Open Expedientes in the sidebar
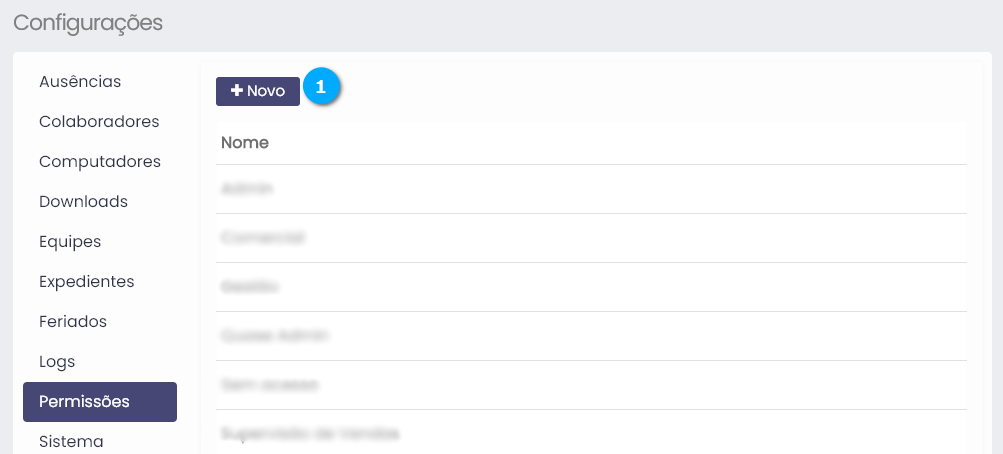 [x=86, y=281]
